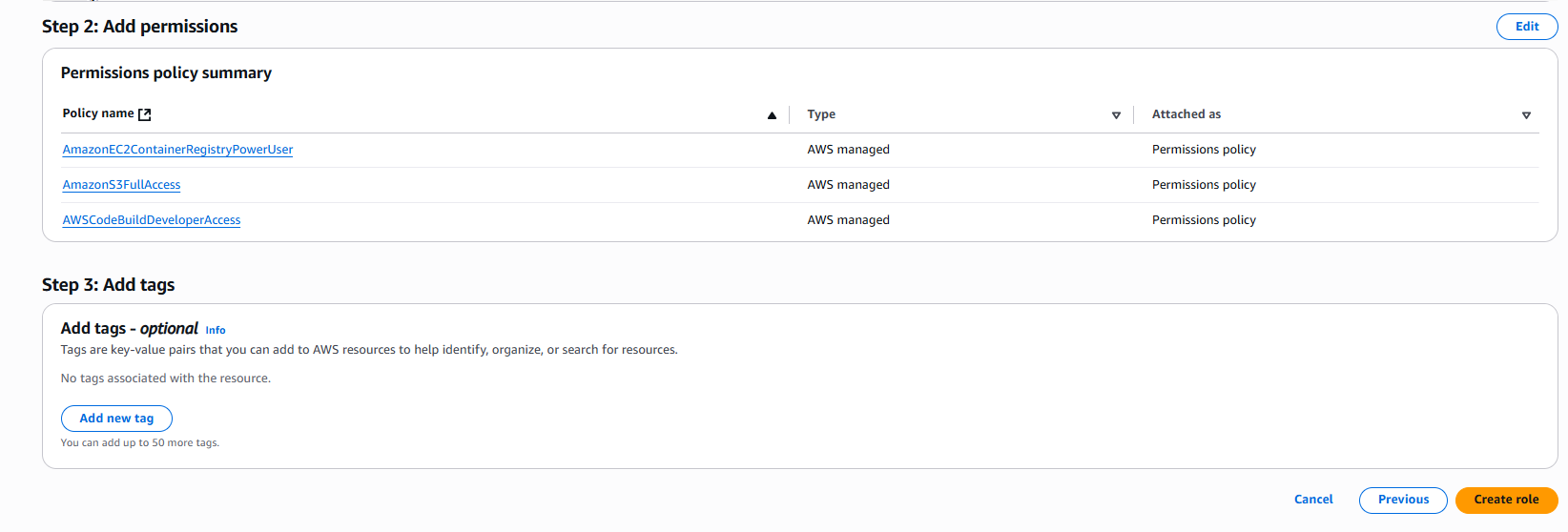Click the Attached as column header label
The width and height of the screenshot is (1568, 532).
[x=1186, y=114]
